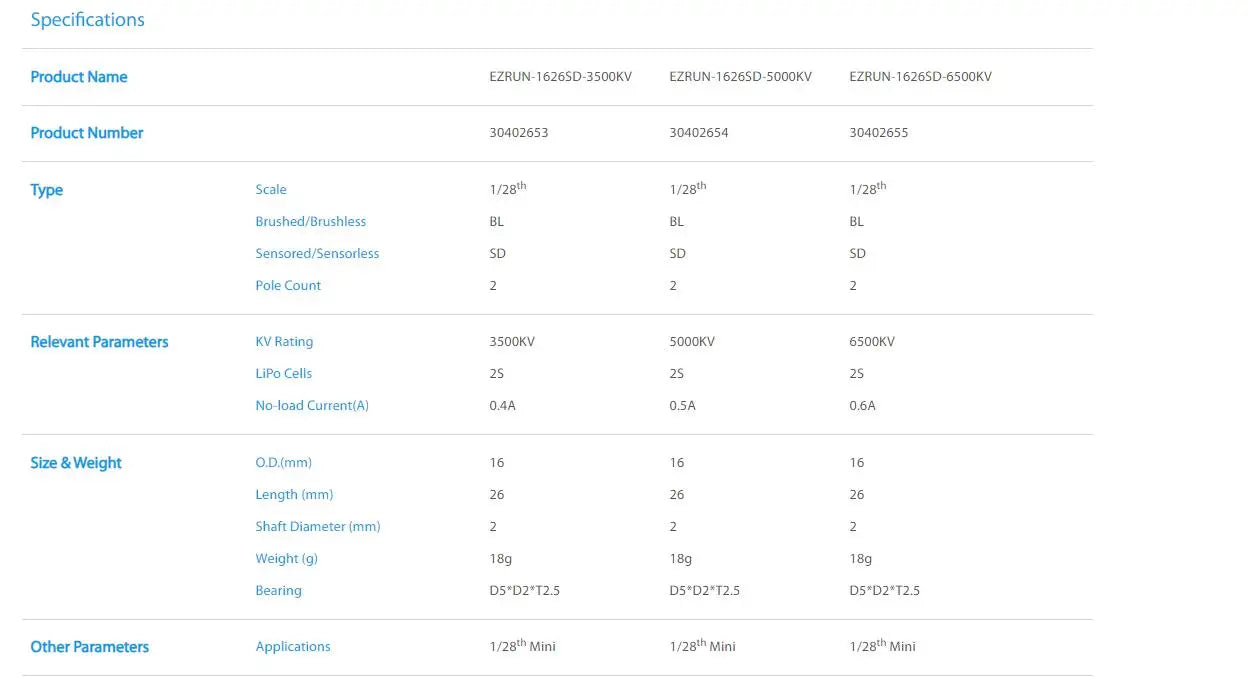Click the No-load Current(A) label

tap(312, 406)
